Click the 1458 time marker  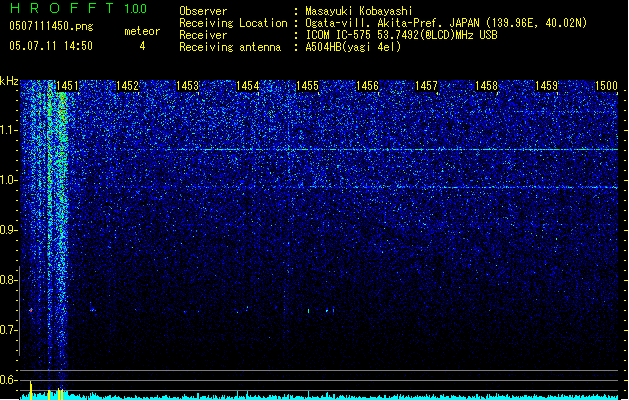point(486,86)
